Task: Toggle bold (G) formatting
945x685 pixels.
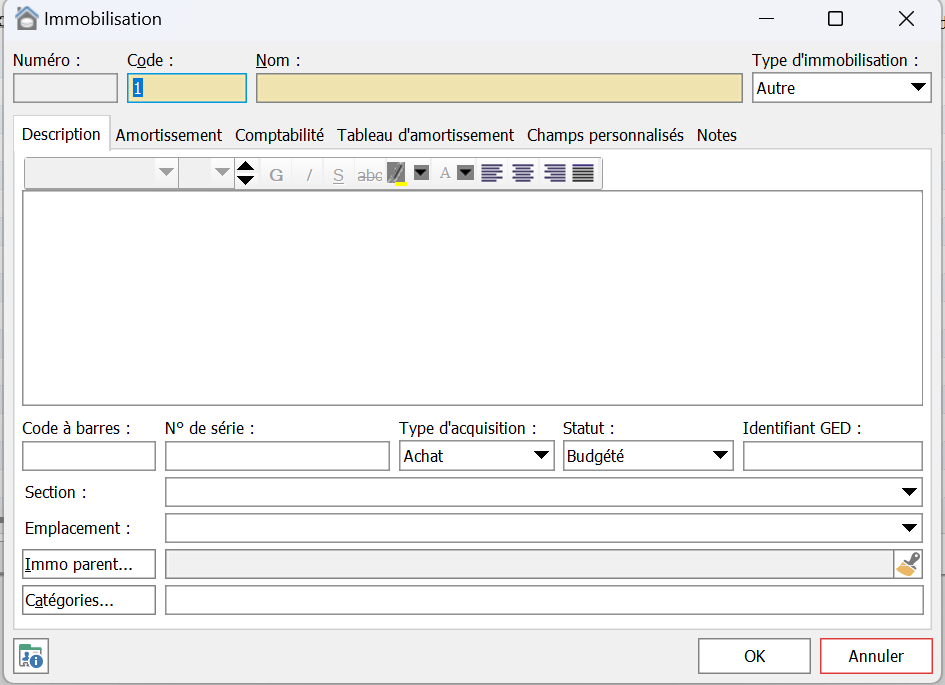Action: [277, 175]
